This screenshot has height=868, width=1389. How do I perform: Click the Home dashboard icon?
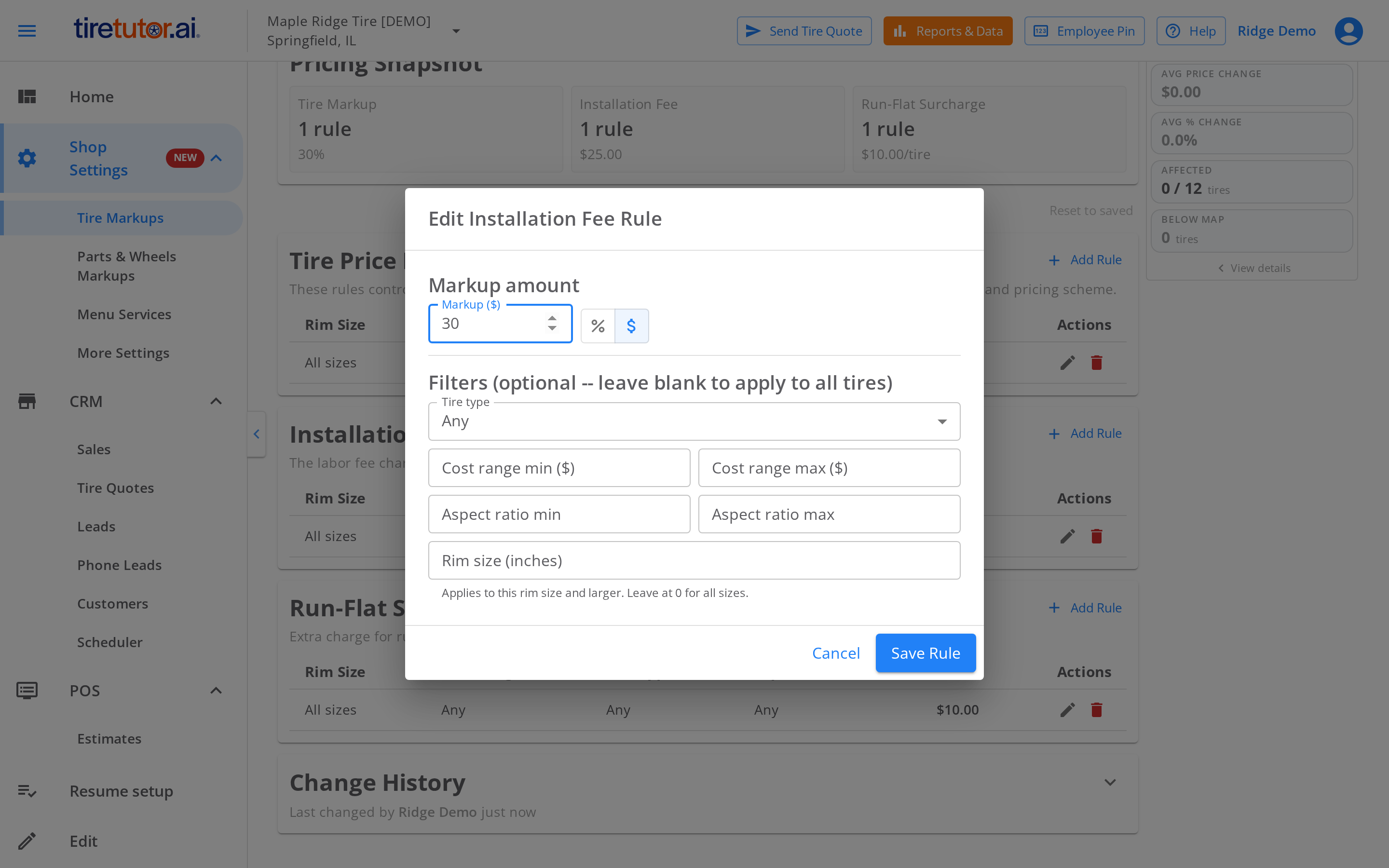[27, 96]
